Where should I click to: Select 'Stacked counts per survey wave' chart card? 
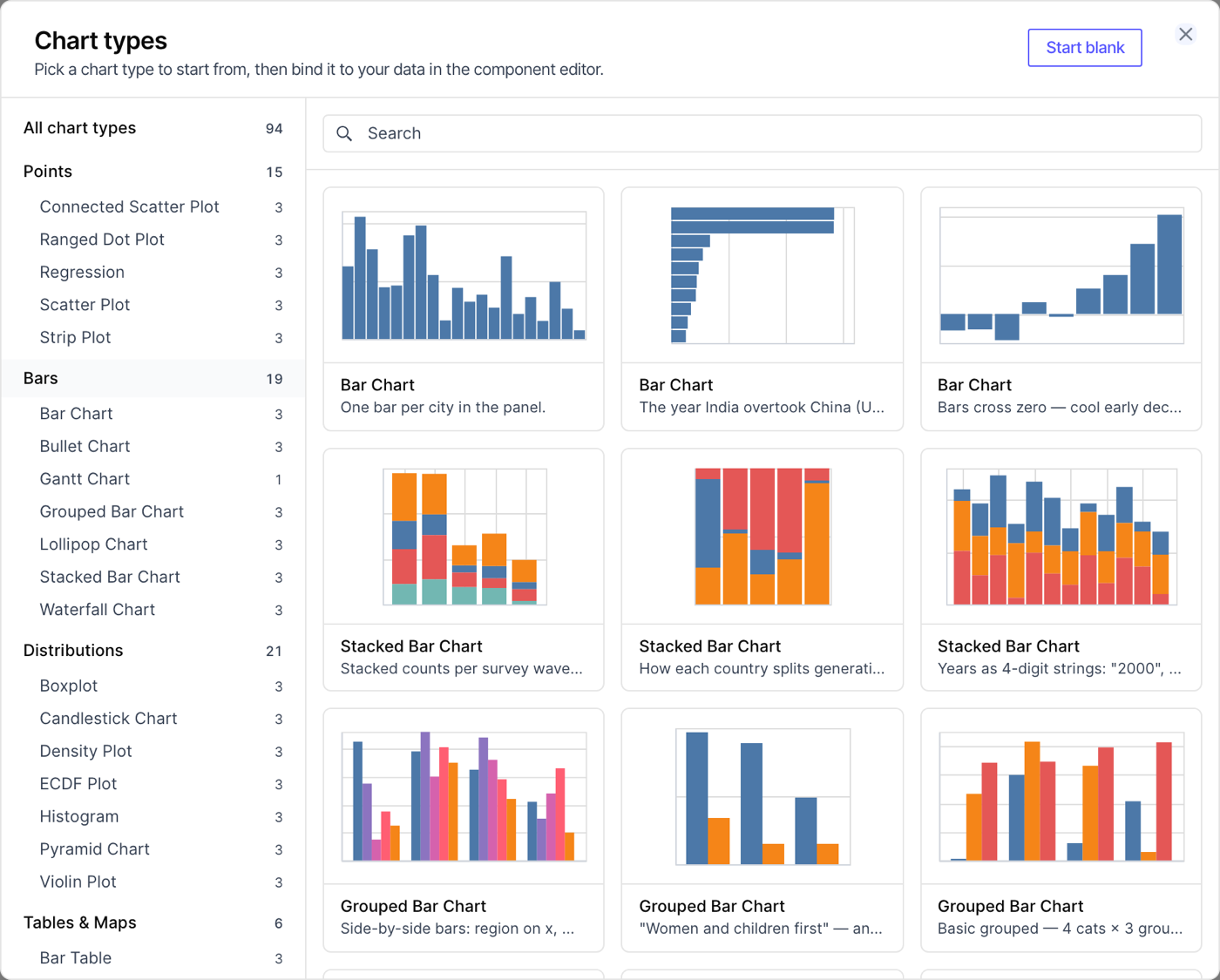point(464,570)
